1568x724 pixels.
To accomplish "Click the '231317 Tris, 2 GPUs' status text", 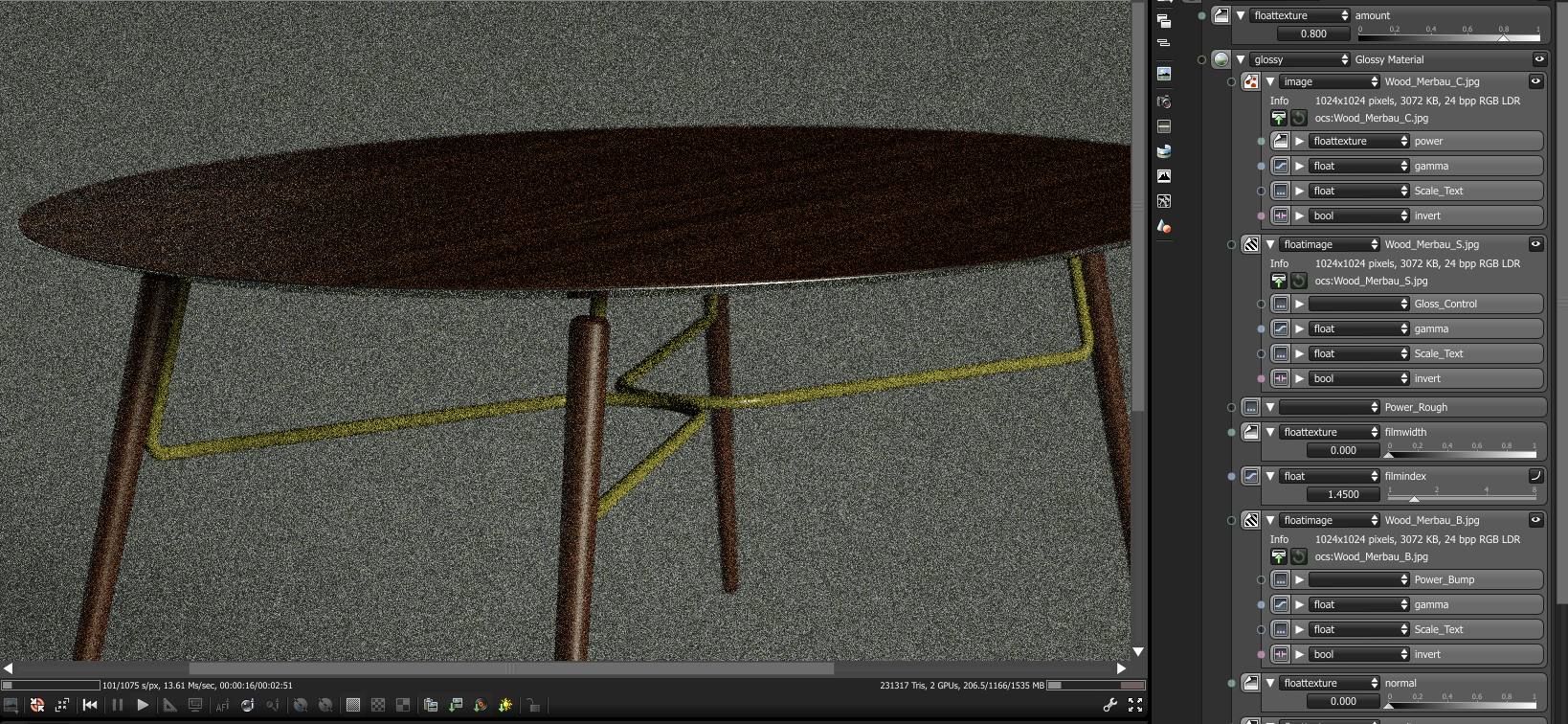I will 921,686.
